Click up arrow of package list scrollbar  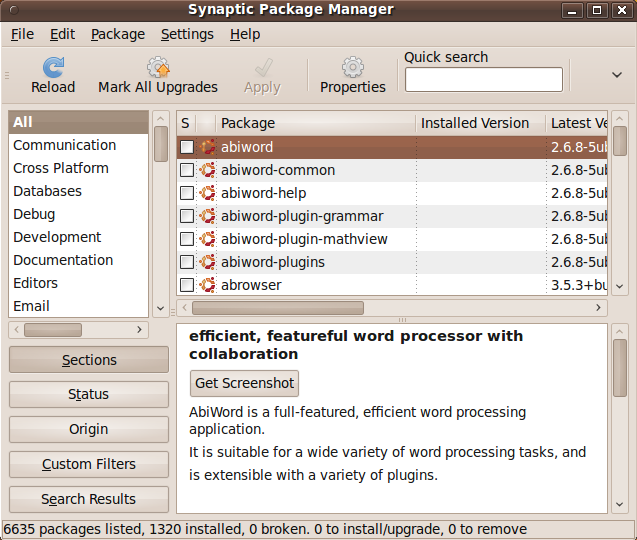(x=620, y=119)
